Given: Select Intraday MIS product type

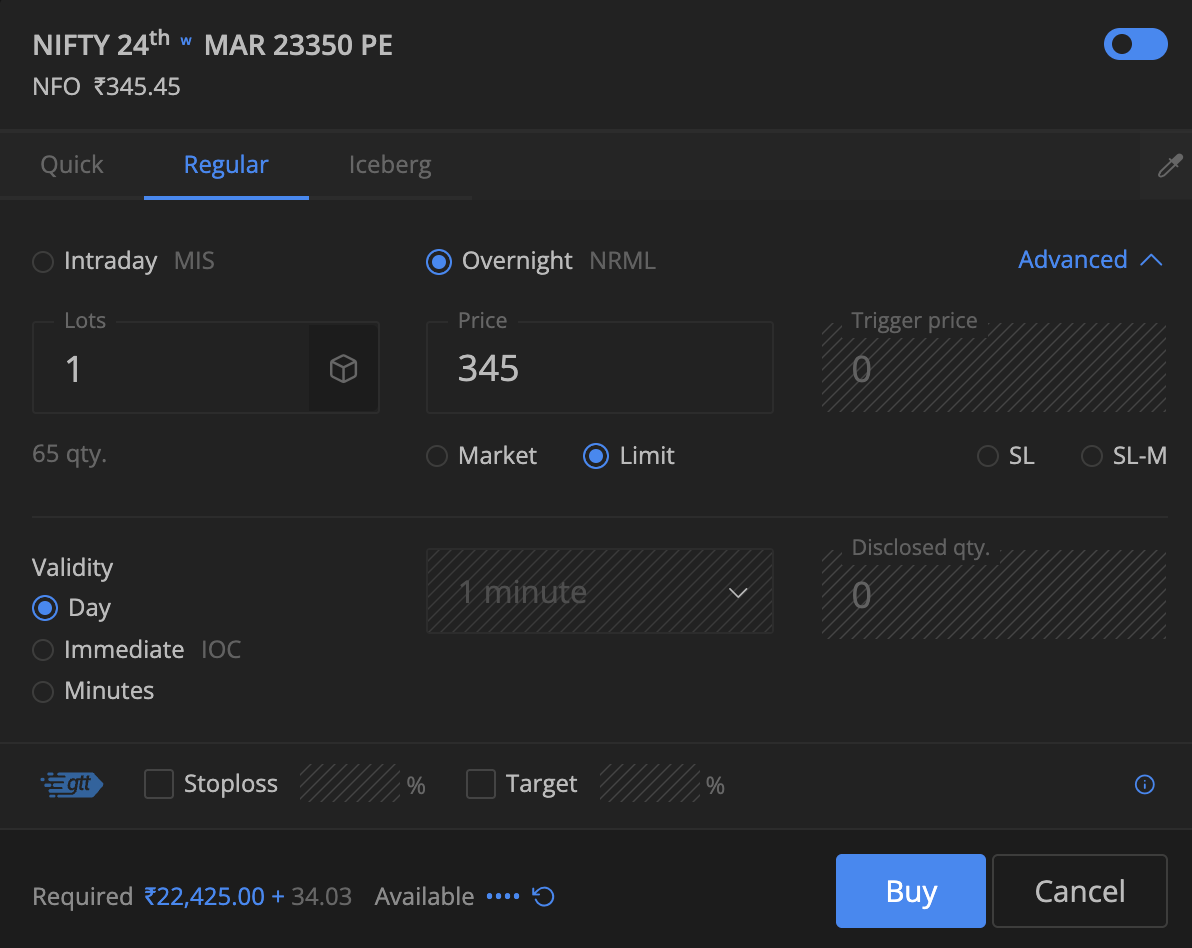Looking at the screenshot, I should pyautogui.click(x=43, y=262).
